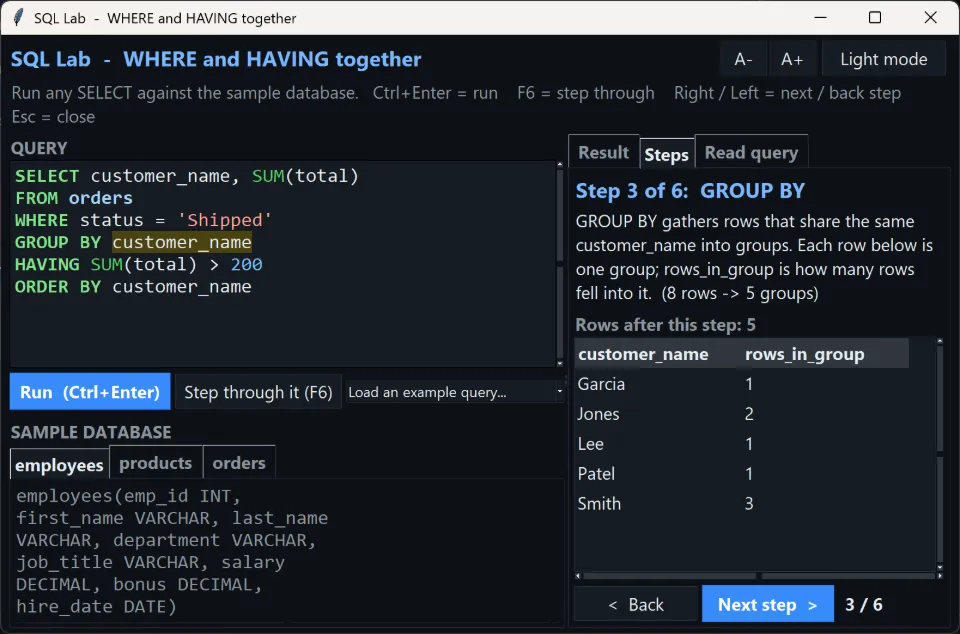Click the 3 / 6 step counter
Image resolution: width=960 pixels, height=634 pixels.
coord(863,605)
